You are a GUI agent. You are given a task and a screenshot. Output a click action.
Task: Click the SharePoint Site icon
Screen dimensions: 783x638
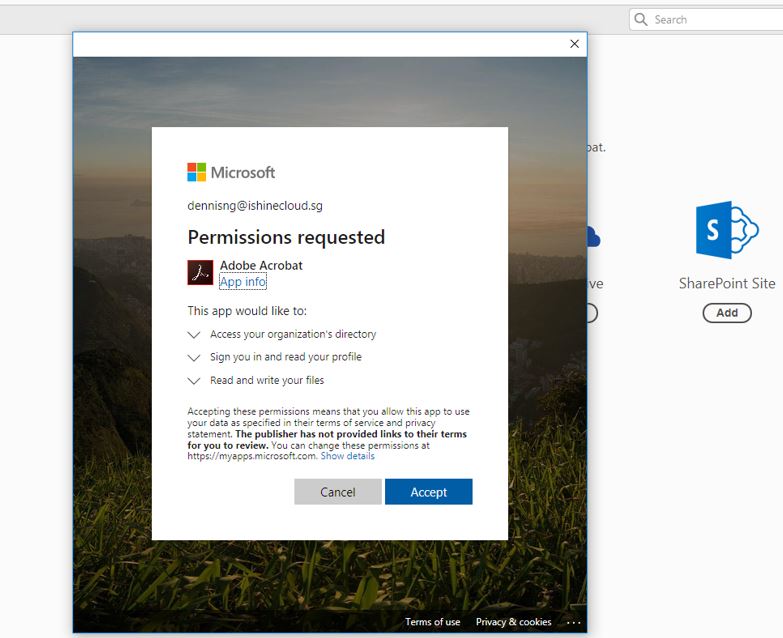(x=727, y=230)
